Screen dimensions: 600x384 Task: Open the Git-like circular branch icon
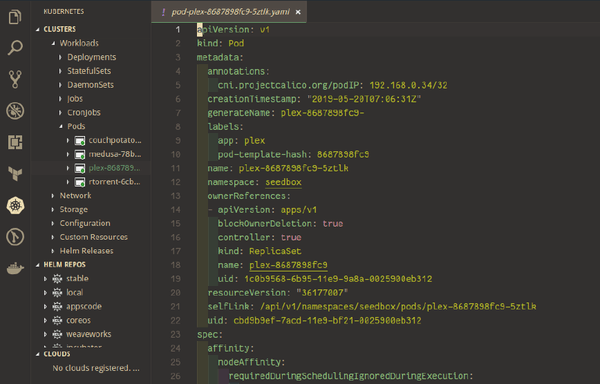click(x=15, y=237)
